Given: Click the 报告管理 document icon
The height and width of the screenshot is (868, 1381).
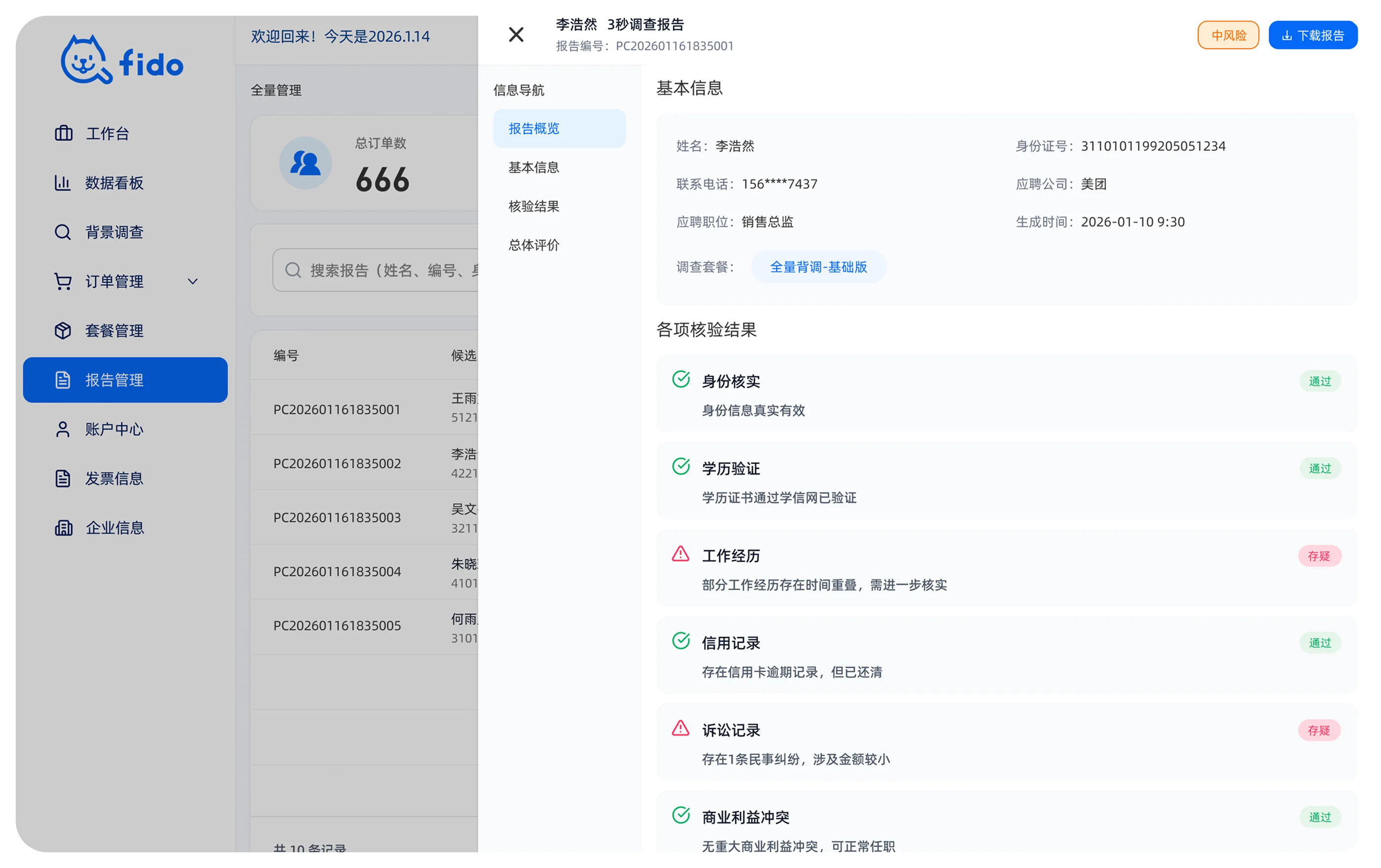Looking at the screenshot, I should tap(63, 380).
